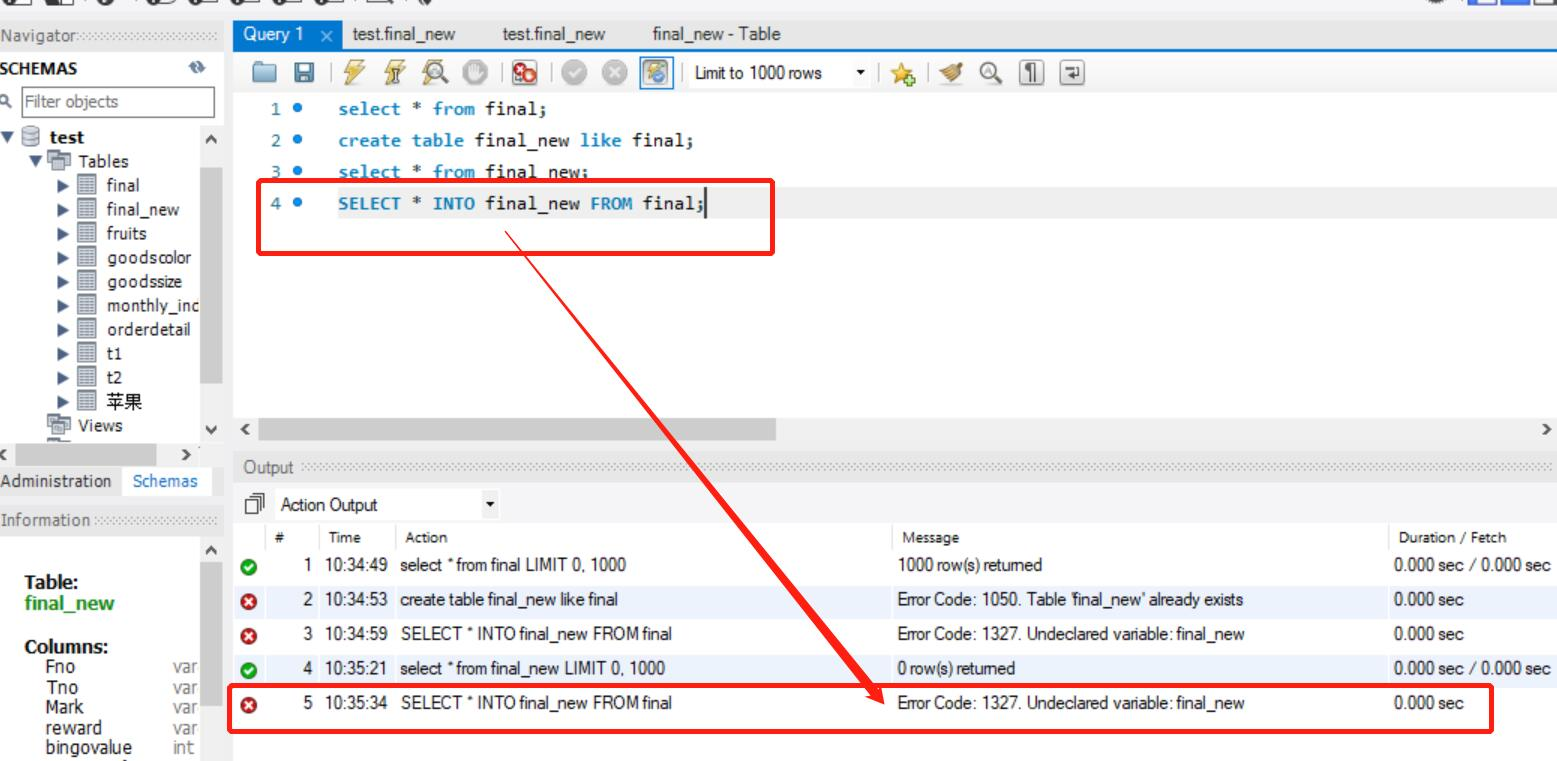Toggle word wrap icon

click(1071, 73)
